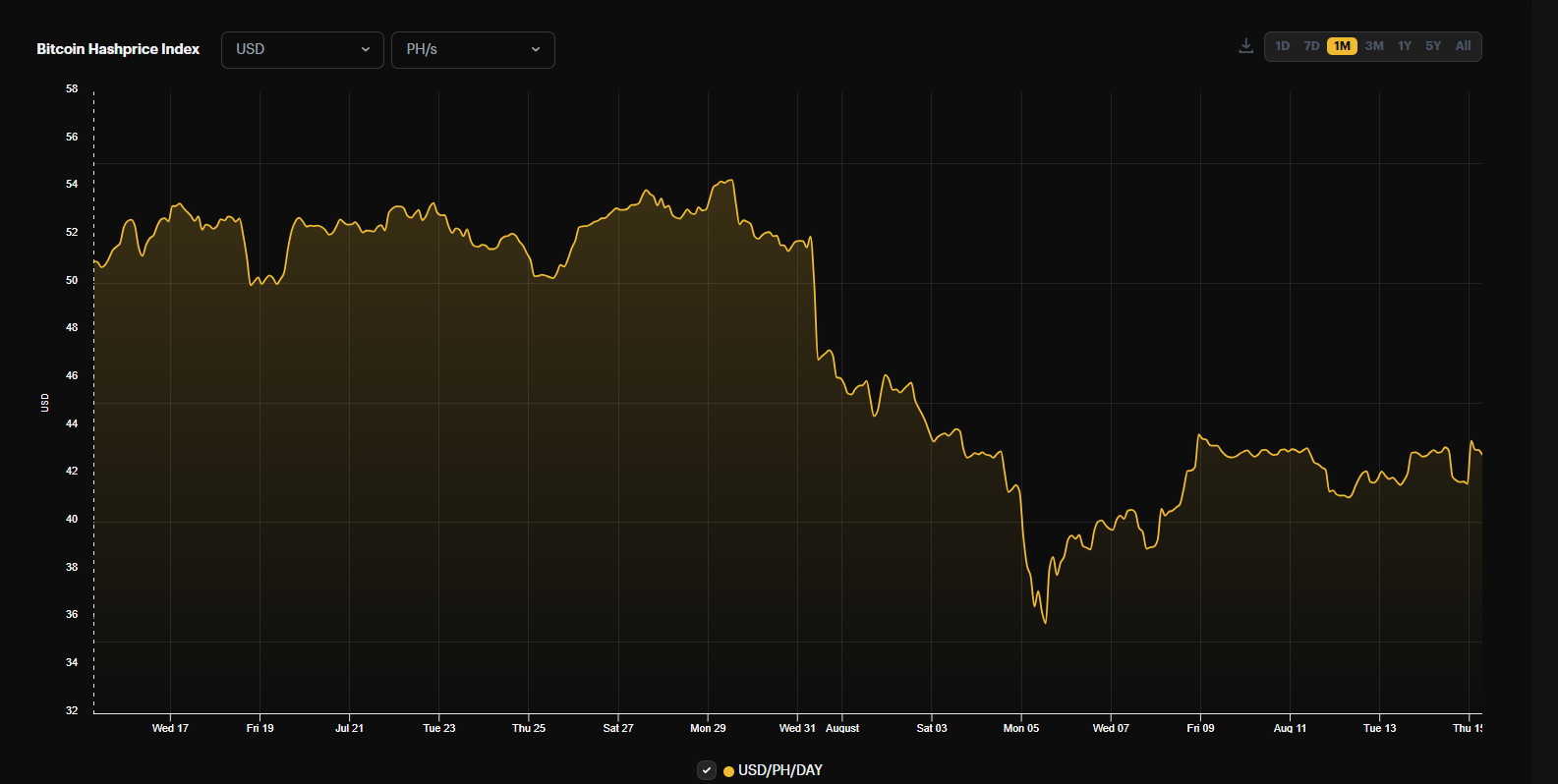1558x784 pixels.
Task: Click the Sat 27 date axis label
Action: point(618,728)
